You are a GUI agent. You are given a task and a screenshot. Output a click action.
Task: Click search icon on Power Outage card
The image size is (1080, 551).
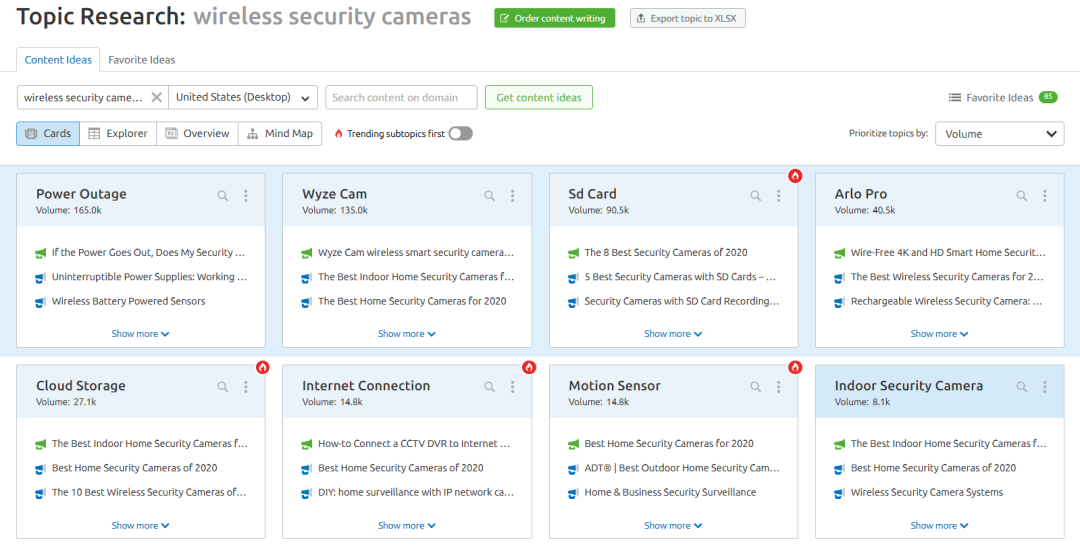point(222,196)
